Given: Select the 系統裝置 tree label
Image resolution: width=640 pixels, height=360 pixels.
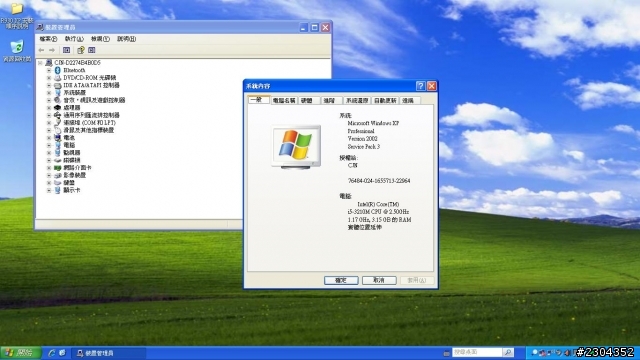Looking at the screenshot, I should tap(75, 93).
